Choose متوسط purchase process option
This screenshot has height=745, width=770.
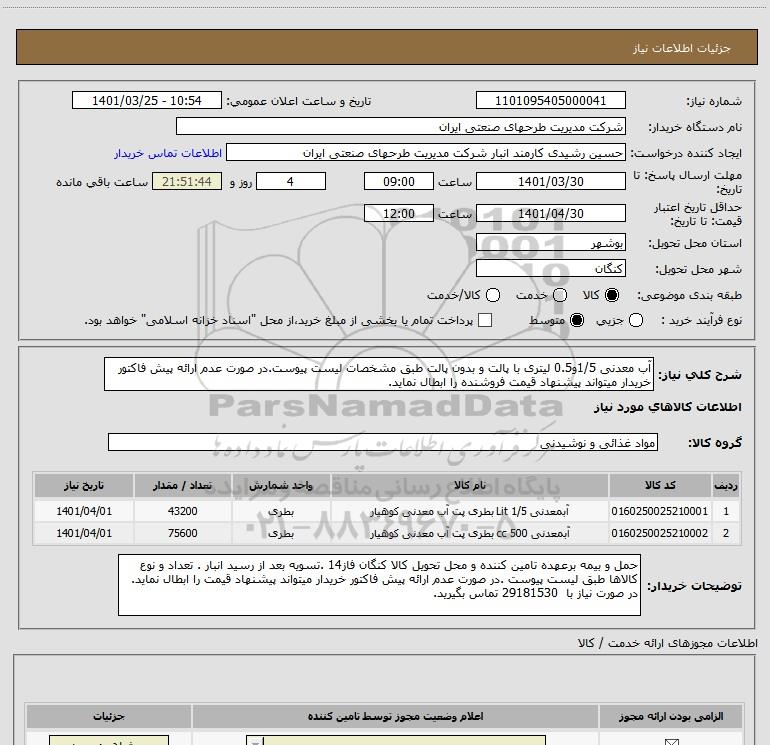coord(577,320)
